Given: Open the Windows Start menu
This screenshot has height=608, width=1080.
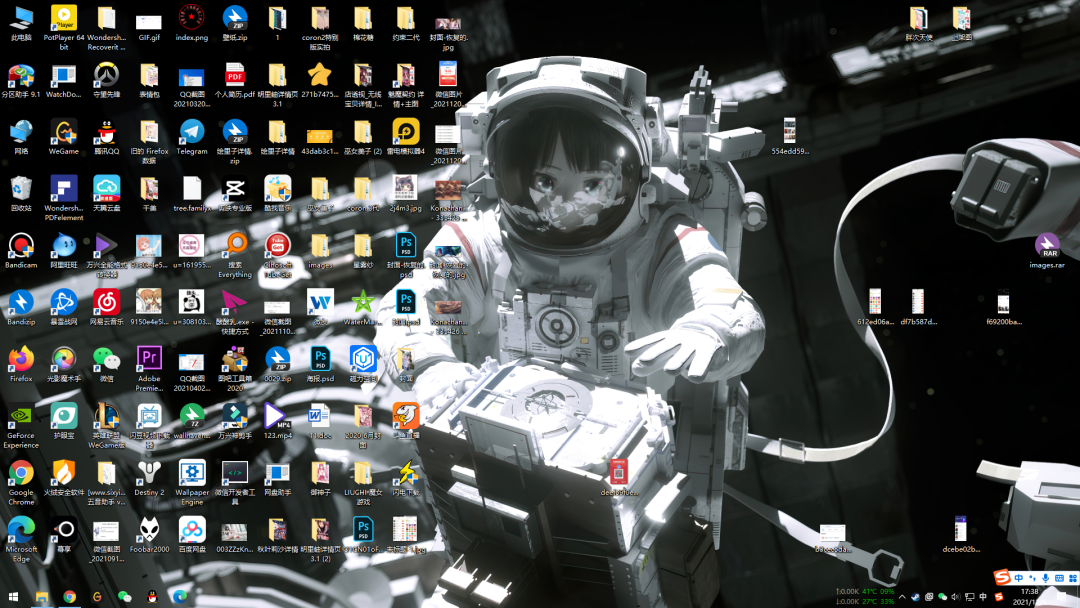Looking at the screenshot, I should [13, 596].
